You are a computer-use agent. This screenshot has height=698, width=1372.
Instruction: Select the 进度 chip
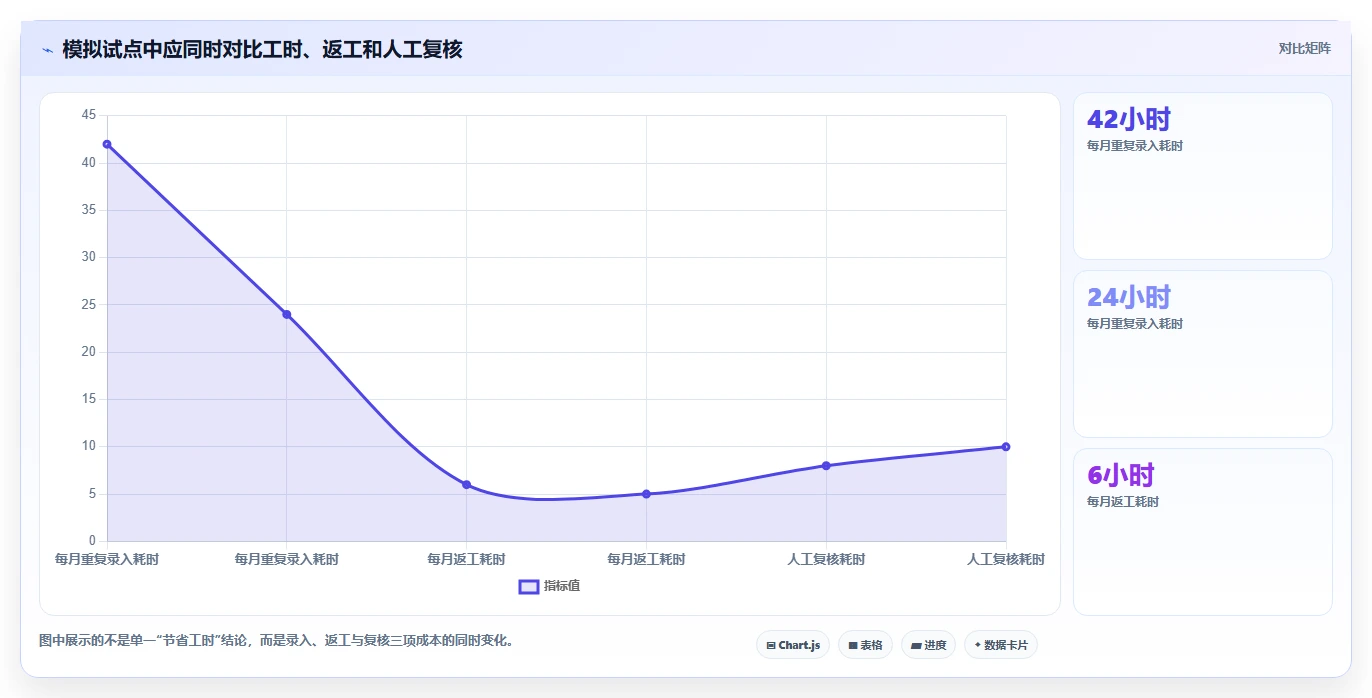[x=928, y=645]
